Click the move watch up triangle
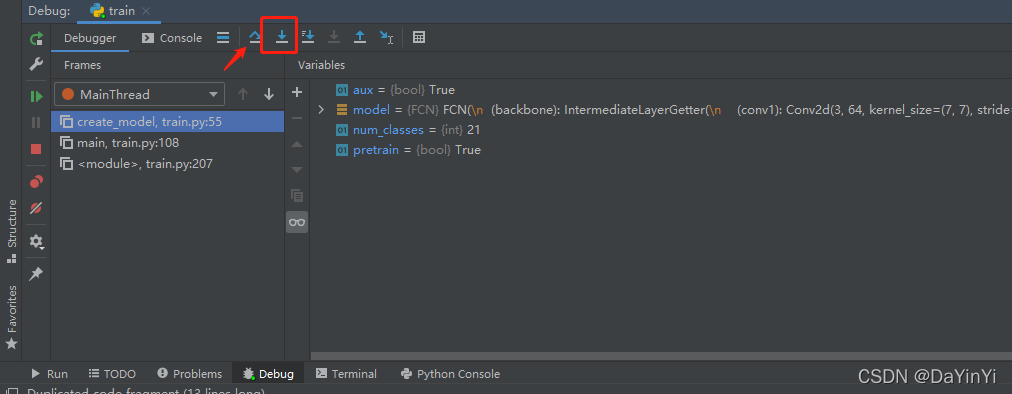The image size is (1012, 394). coord(297,145)
